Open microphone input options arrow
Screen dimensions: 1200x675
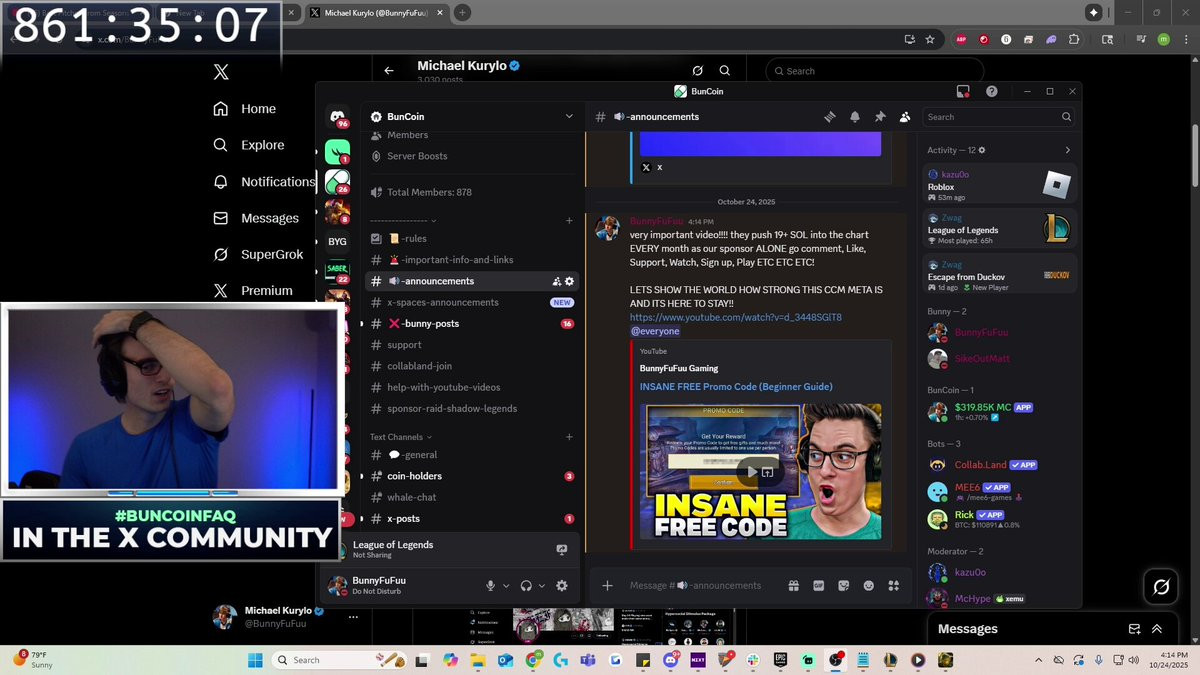click(x=506, y=586)
